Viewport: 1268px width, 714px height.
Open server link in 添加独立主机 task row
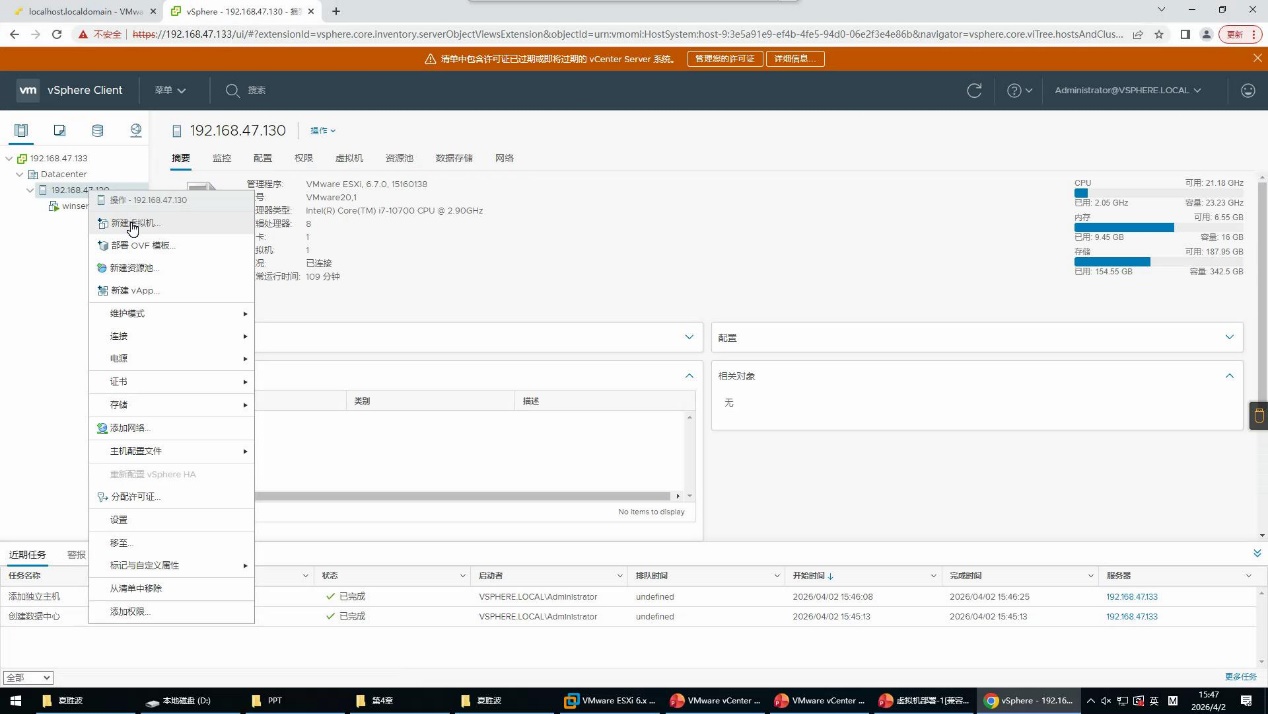[1131, 597]
